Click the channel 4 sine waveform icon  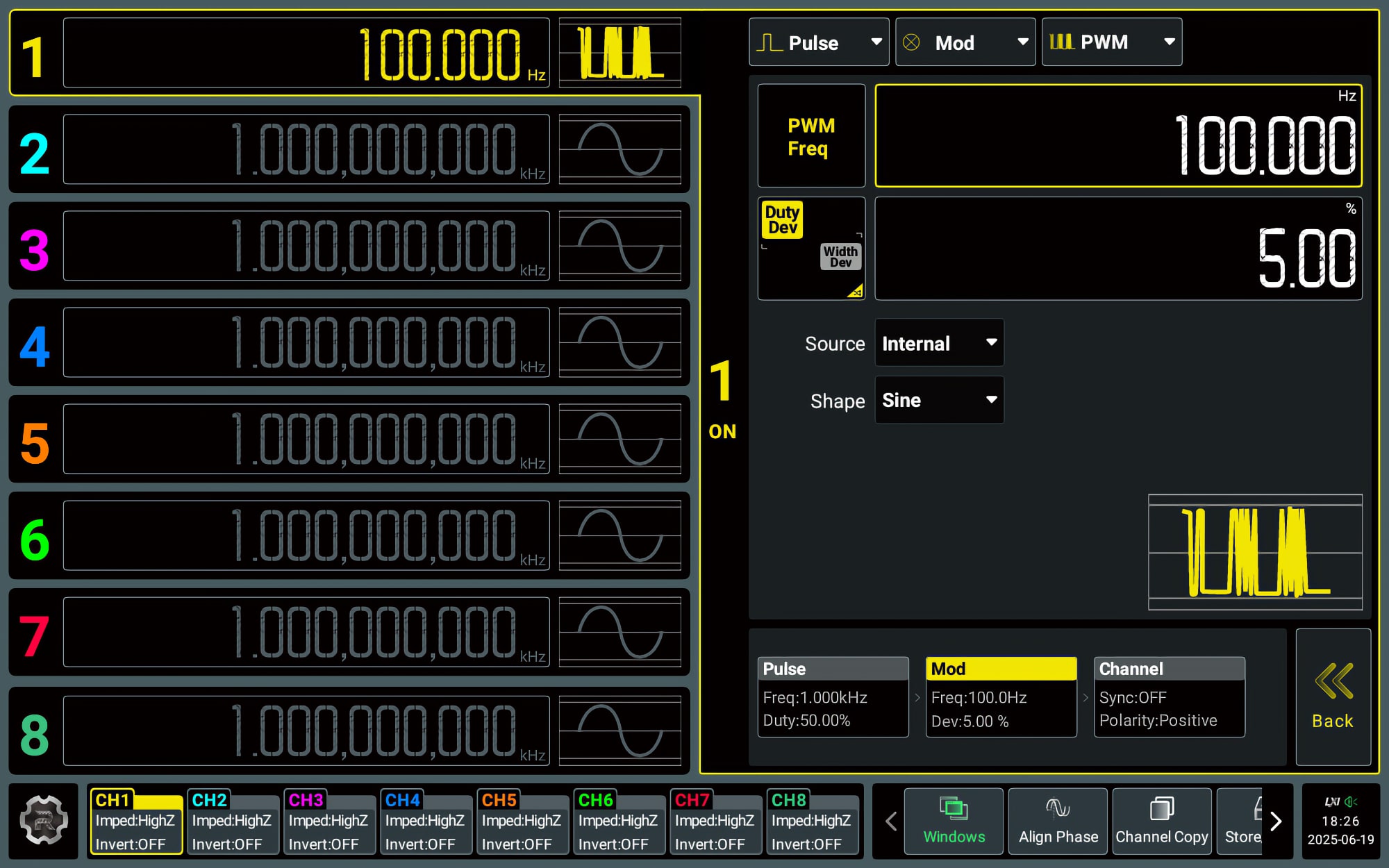pos(619,342)
